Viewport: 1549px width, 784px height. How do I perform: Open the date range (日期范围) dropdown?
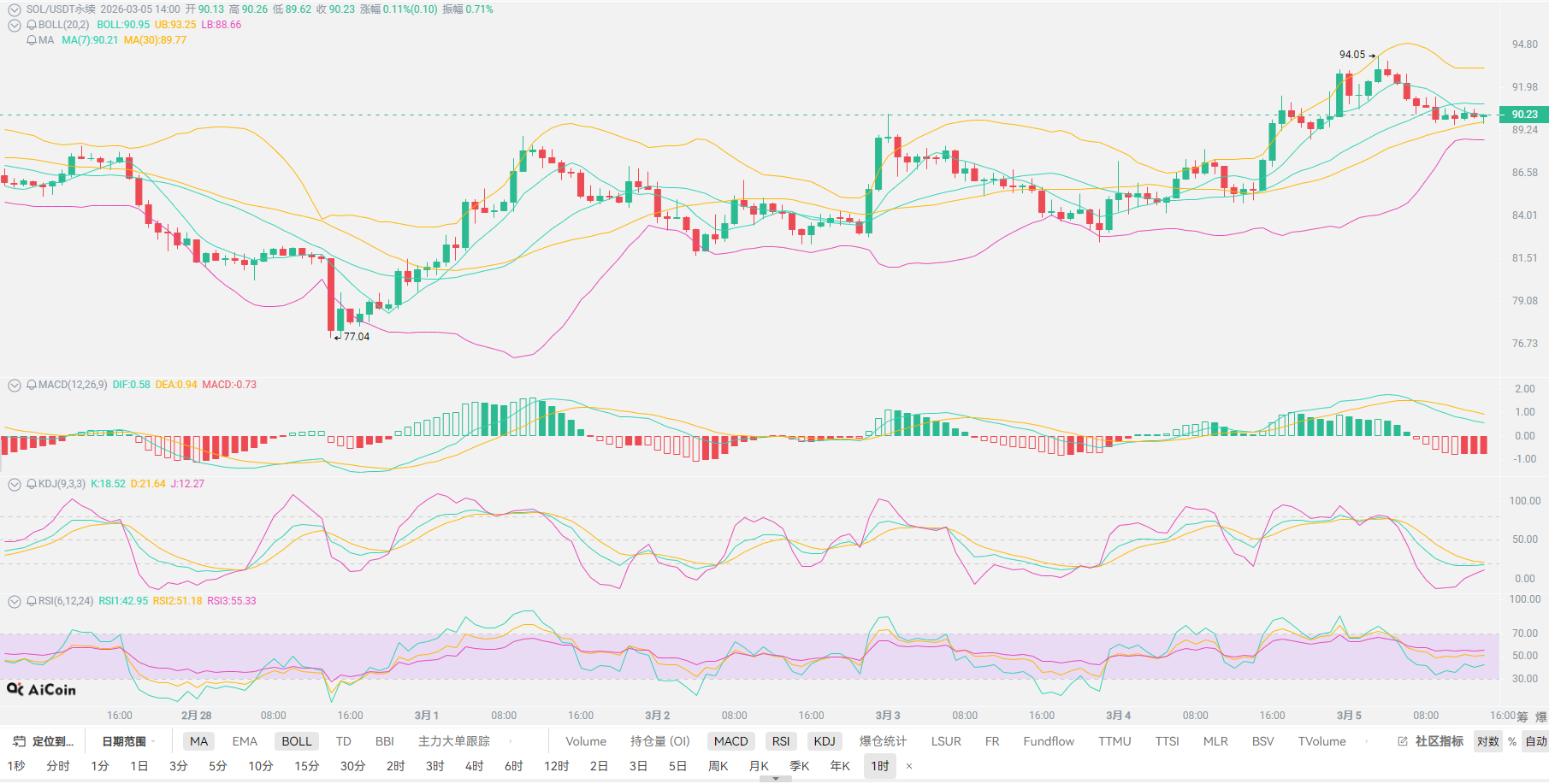[128, 741]
